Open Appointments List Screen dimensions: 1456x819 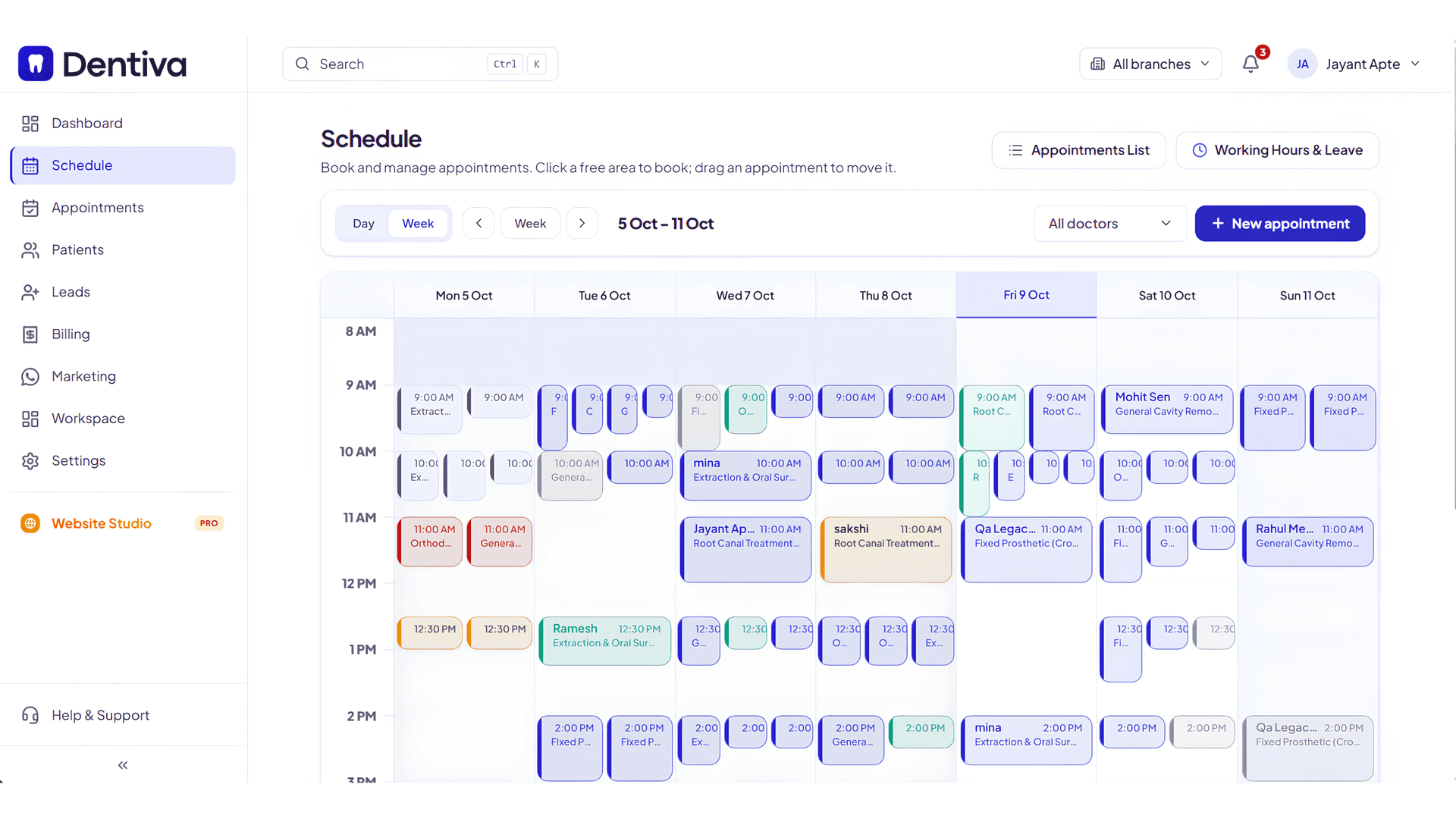(1078, 150)
